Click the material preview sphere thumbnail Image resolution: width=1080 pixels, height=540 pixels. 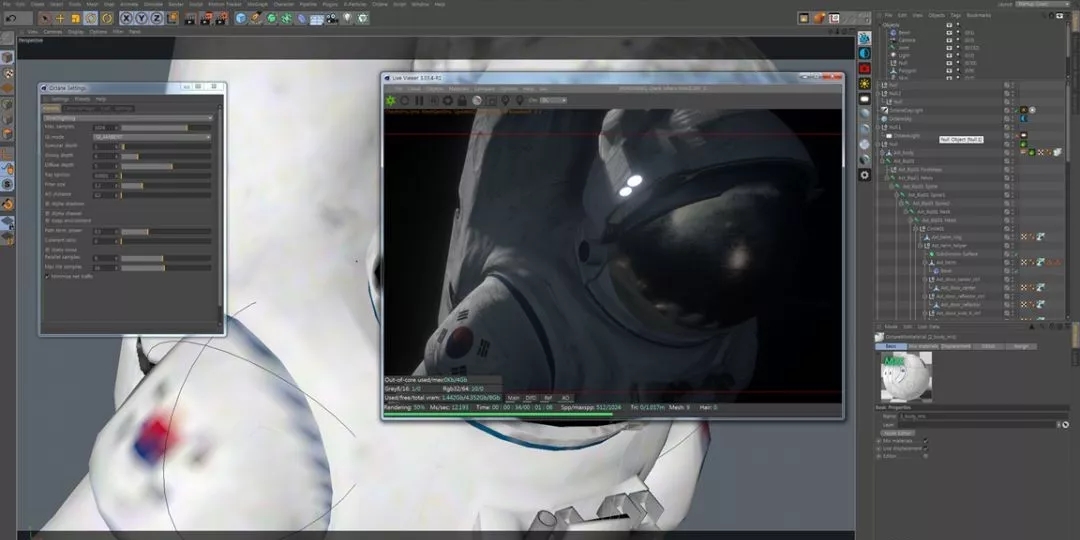coord(906,377)
